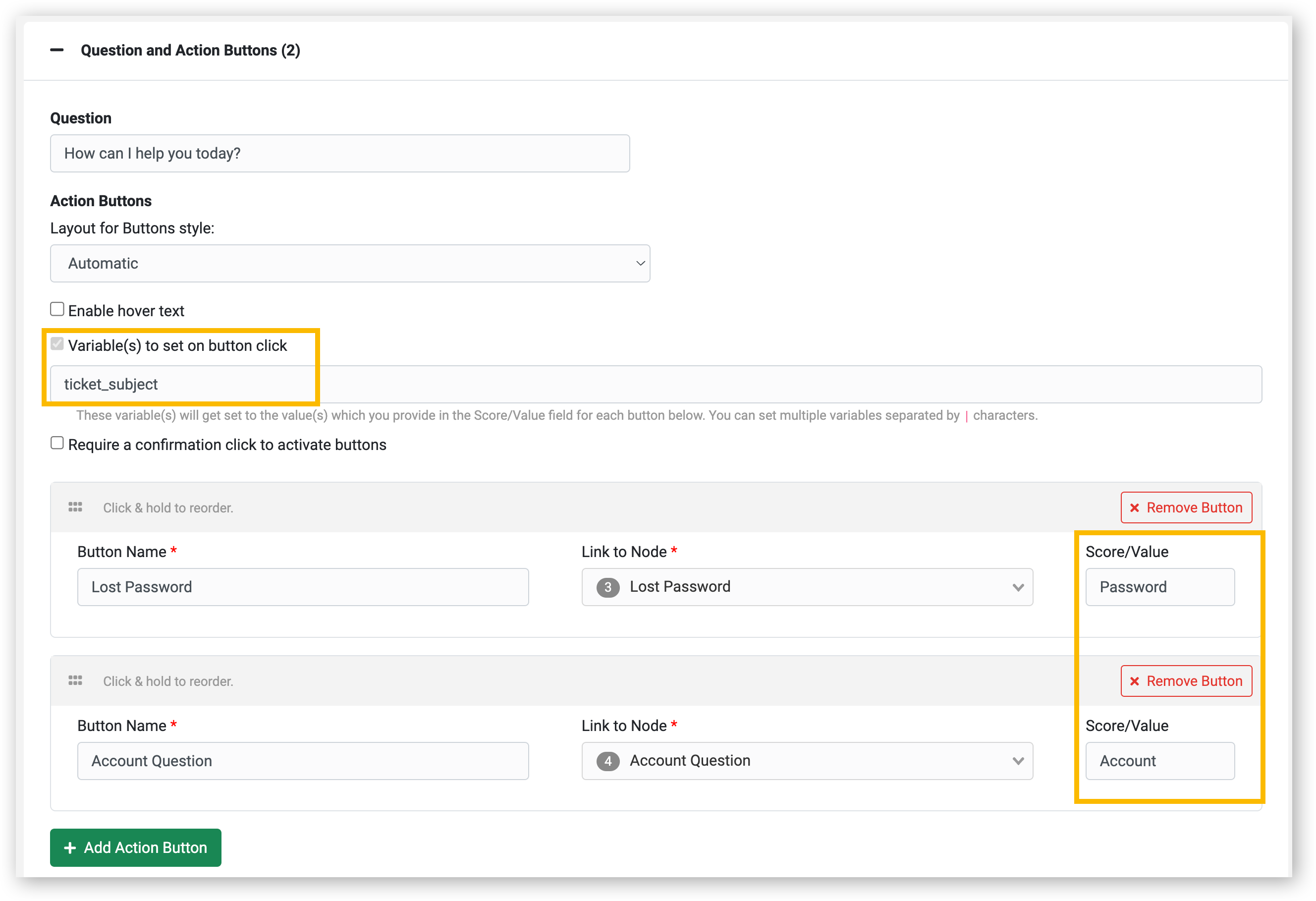The width and height of the screenshot is (1316, 901).
Task: Click the reorder grid icon above Lost Password
Action: click(75, 507)
